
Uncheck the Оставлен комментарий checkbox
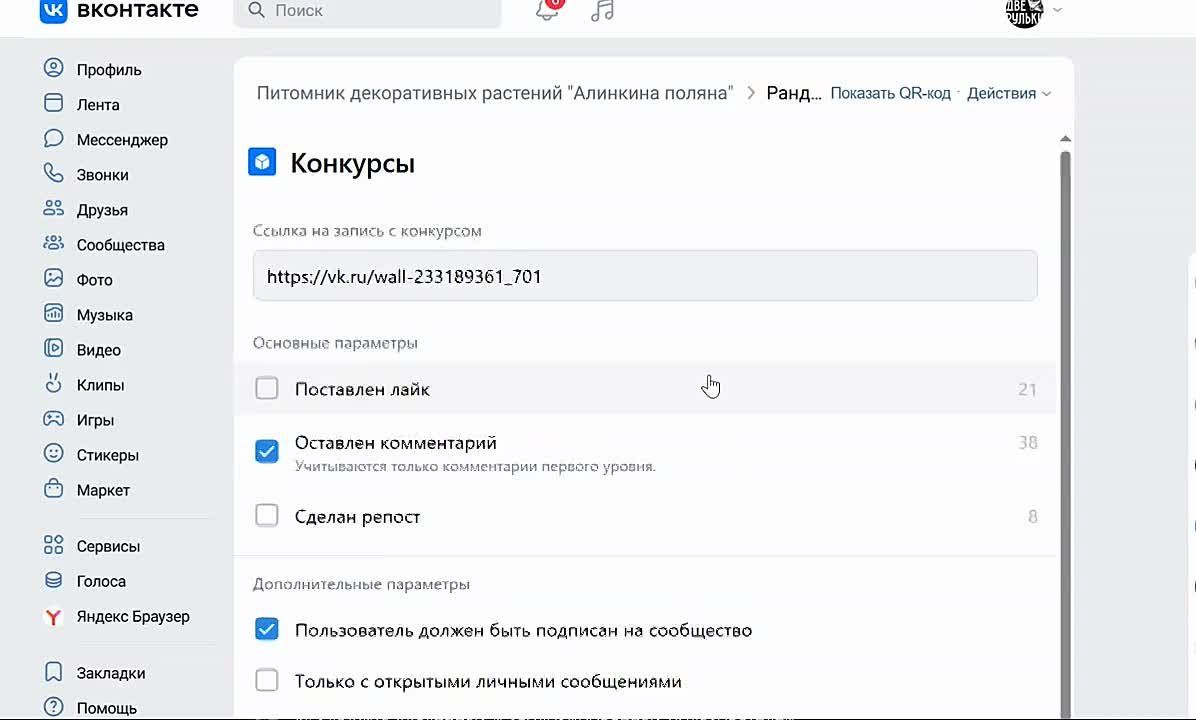(x=267, y=452)
